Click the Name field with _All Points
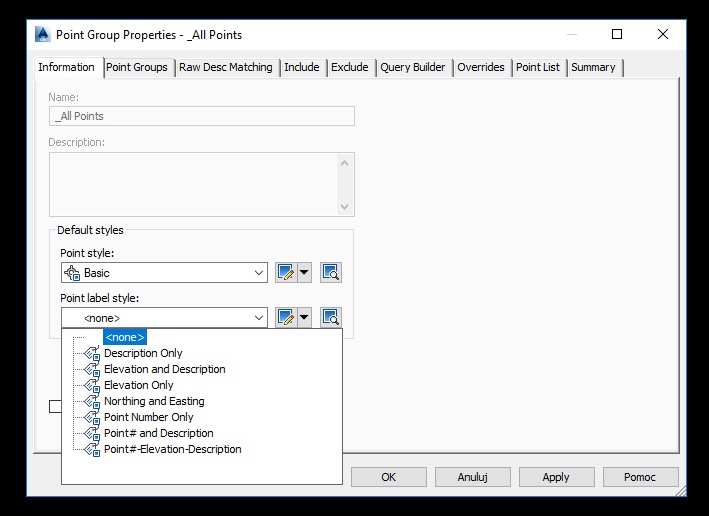Viewport: 709px width, 516px height. click(202, 116)
